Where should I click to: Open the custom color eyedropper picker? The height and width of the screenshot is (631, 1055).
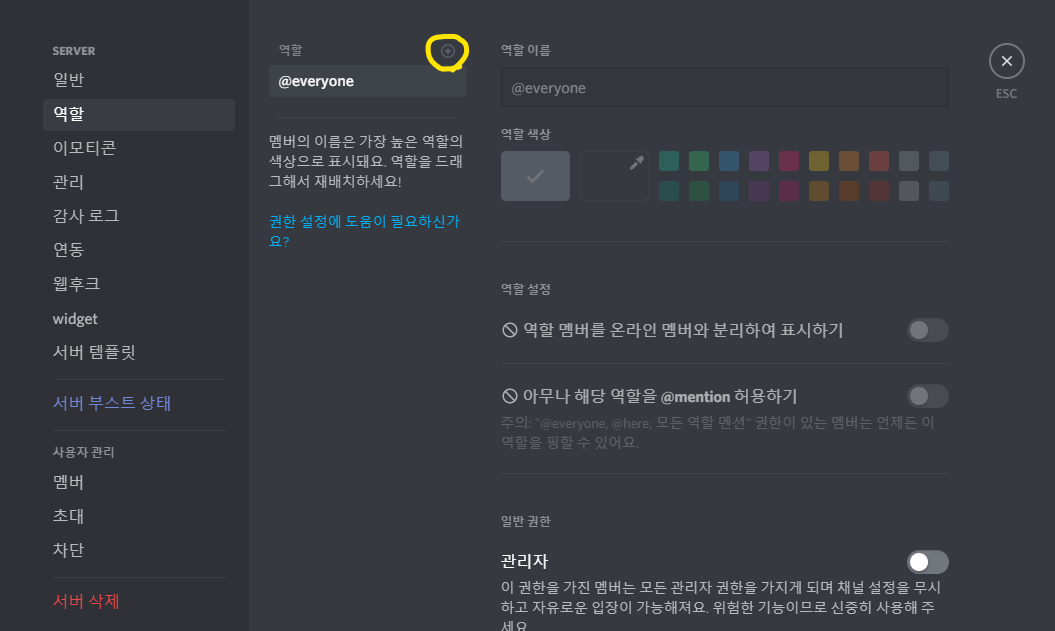point(614,176)
